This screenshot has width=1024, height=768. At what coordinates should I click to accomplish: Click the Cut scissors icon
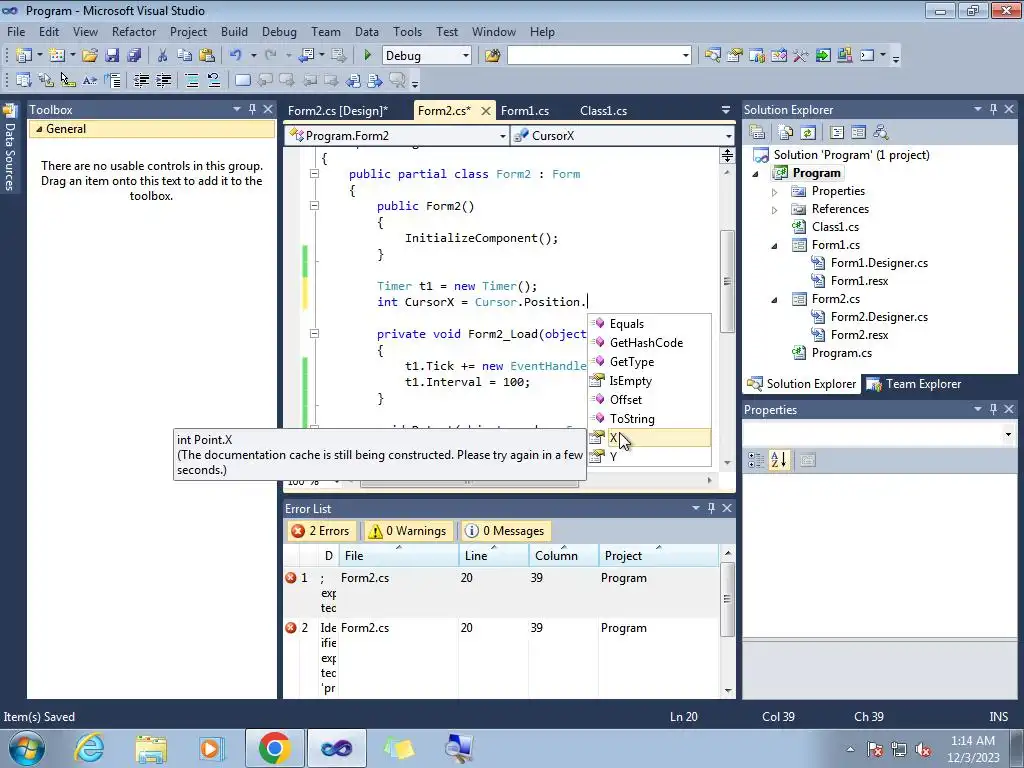point(163,56)
